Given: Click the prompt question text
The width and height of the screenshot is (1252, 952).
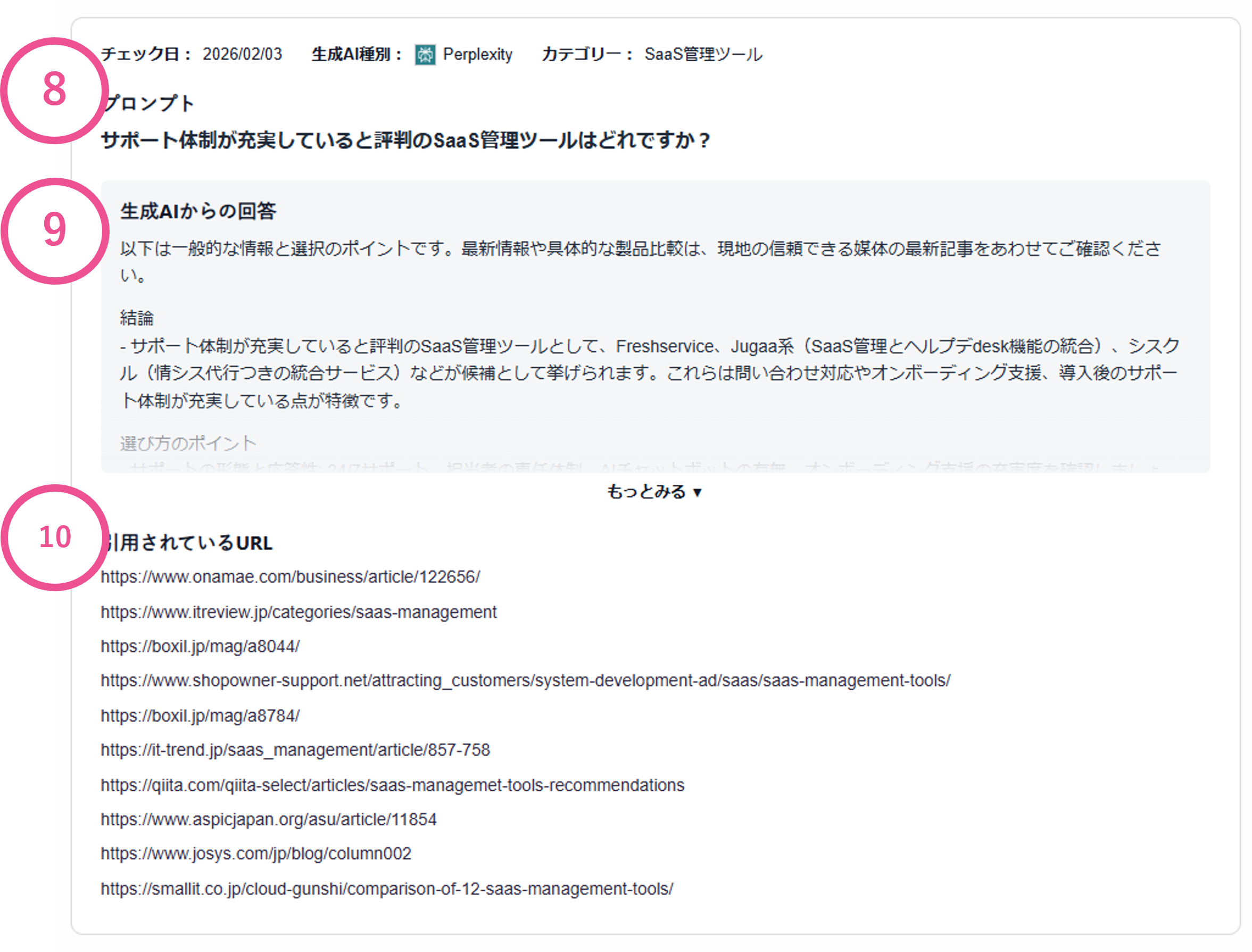Looking at the screenshot, I should click(405, 140).
